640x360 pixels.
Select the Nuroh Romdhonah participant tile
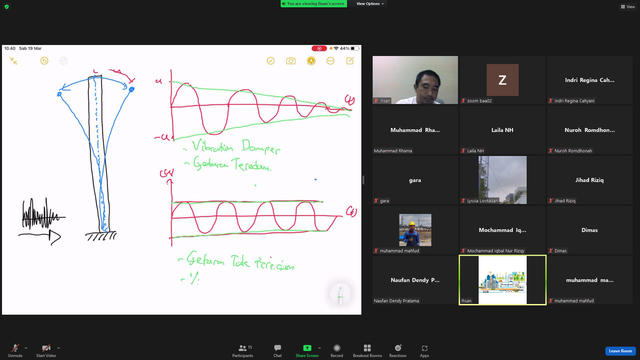[589, 130]
